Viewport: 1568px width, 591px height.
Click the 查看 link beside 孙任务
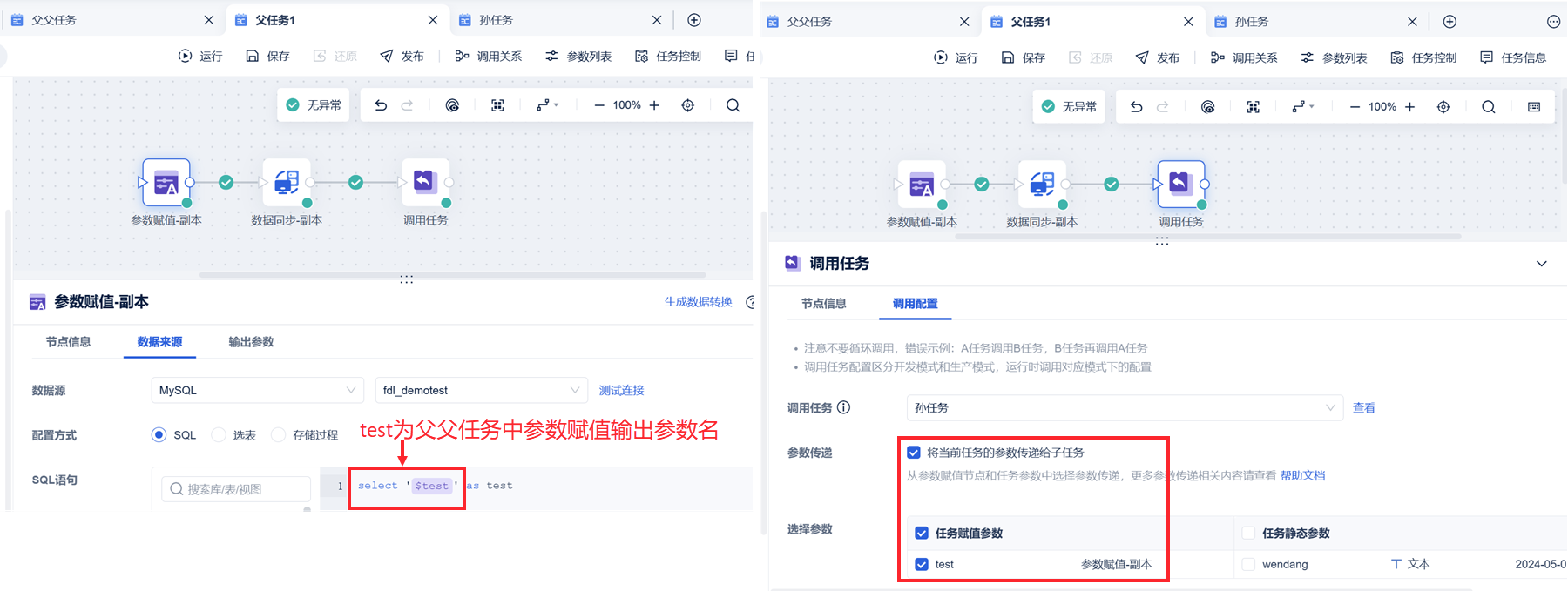(1363, 407)
